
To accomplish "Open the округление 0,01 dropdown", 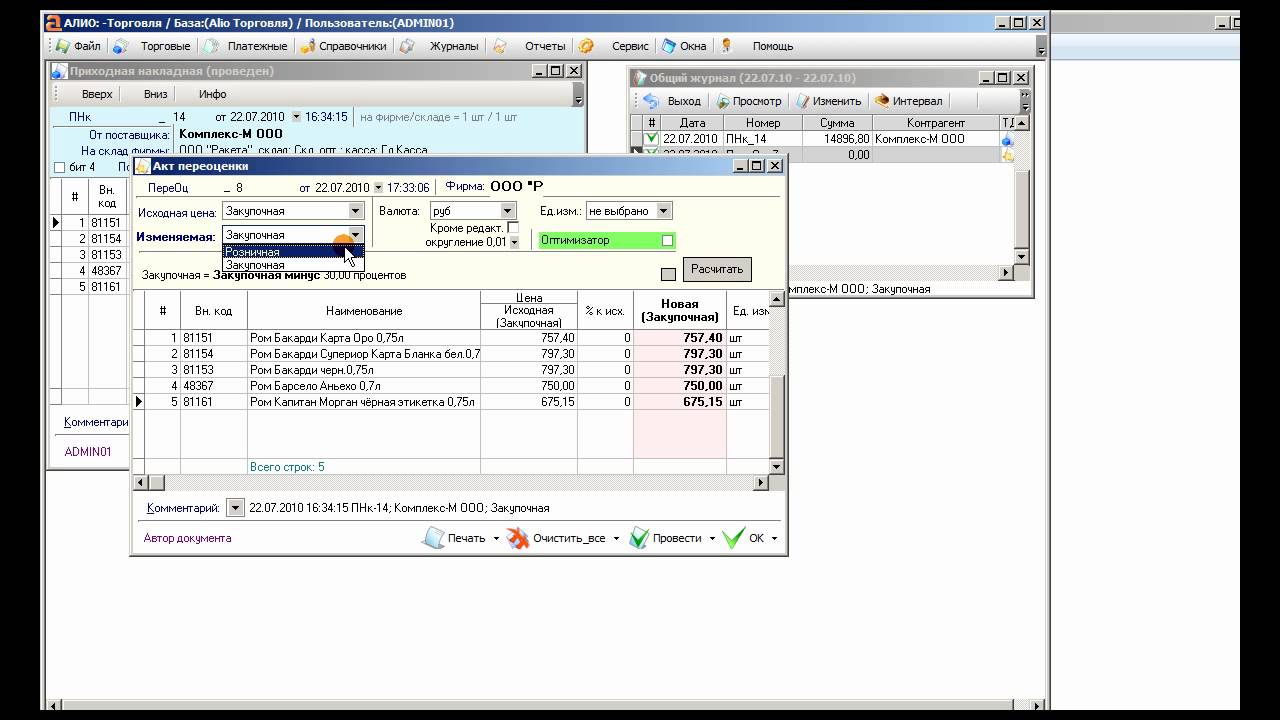I will point(515,242).
